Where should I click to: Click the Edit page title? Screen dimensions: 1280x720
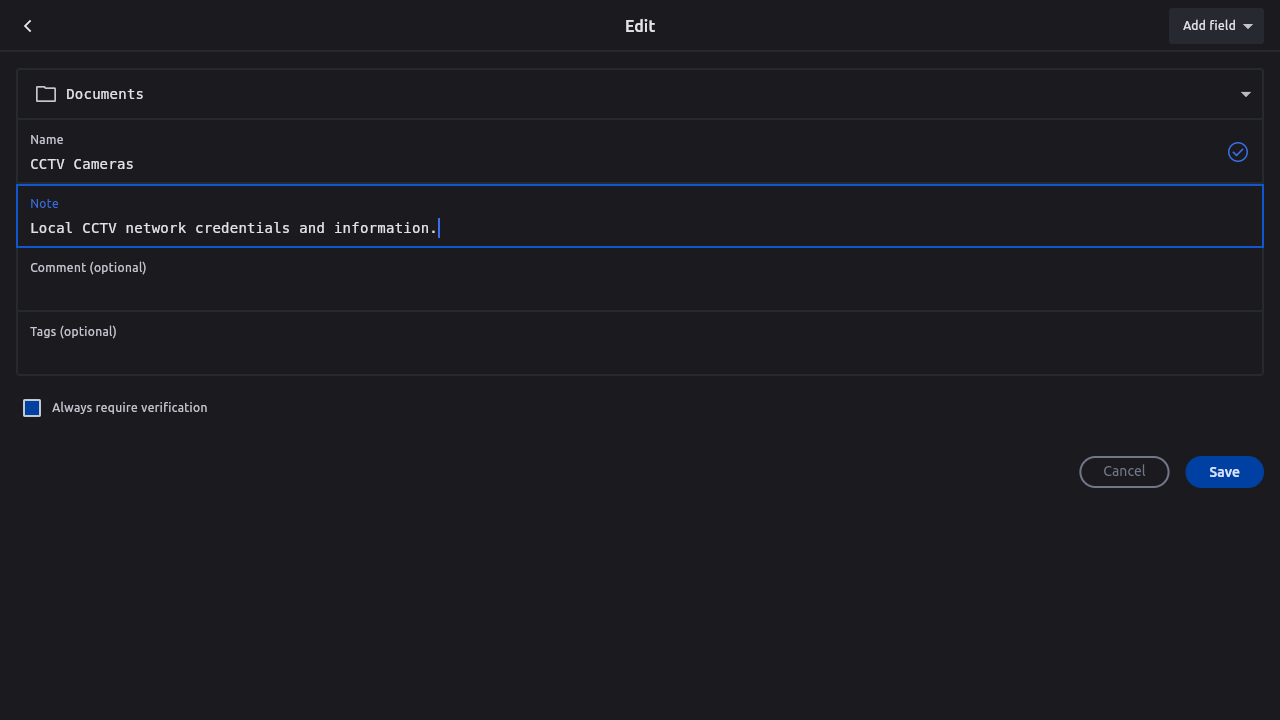coord(640,26)
